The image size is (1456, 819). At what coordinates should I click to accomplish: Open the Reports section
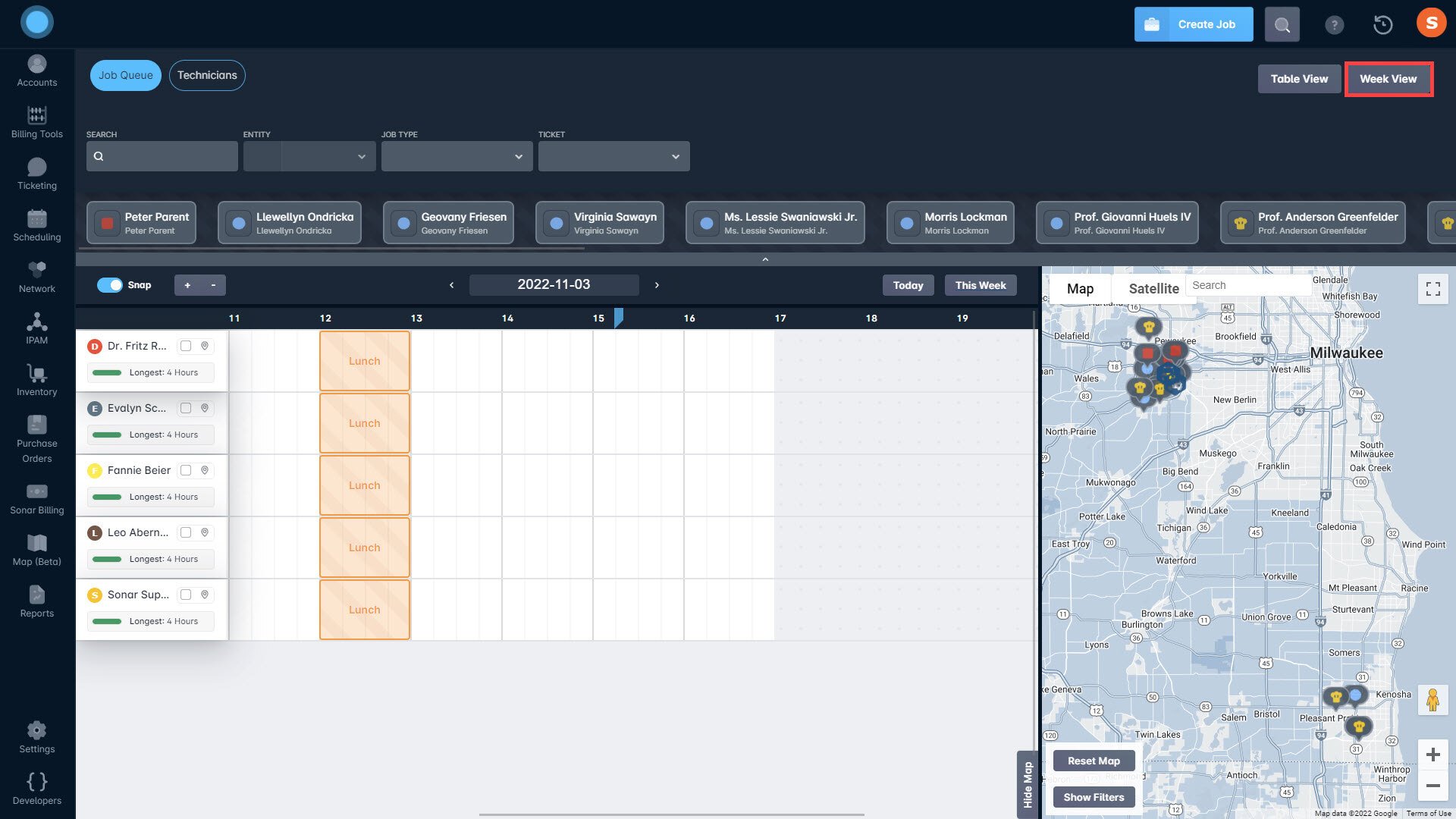pos(36,599)
